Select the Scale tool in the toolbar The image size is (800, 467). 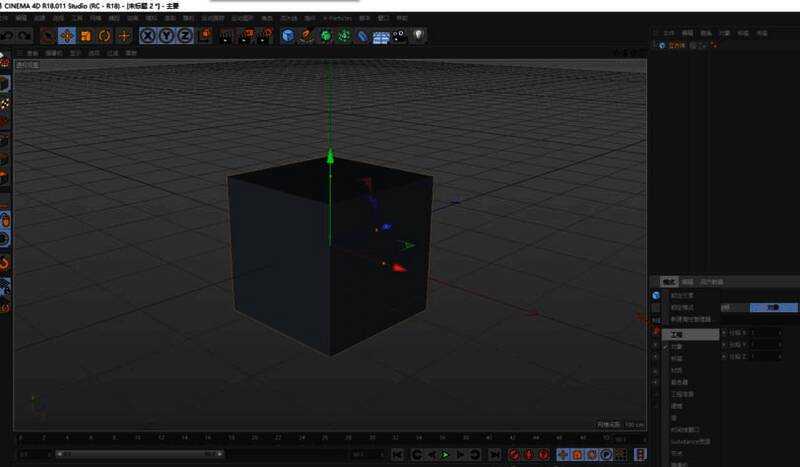click(85, 36)
